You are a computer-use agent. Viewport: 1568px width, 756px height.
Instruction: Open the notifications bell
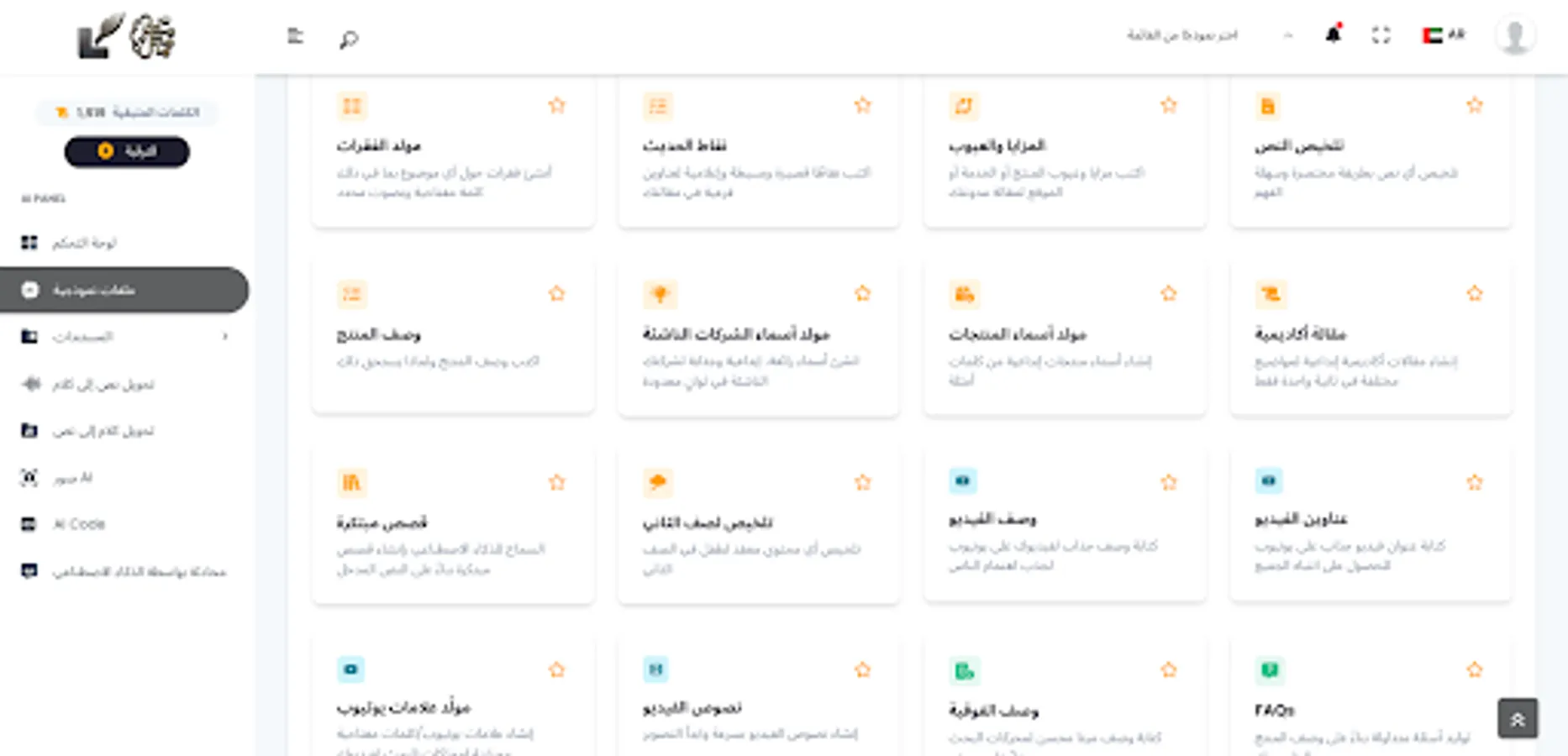tap(1333, 35)
